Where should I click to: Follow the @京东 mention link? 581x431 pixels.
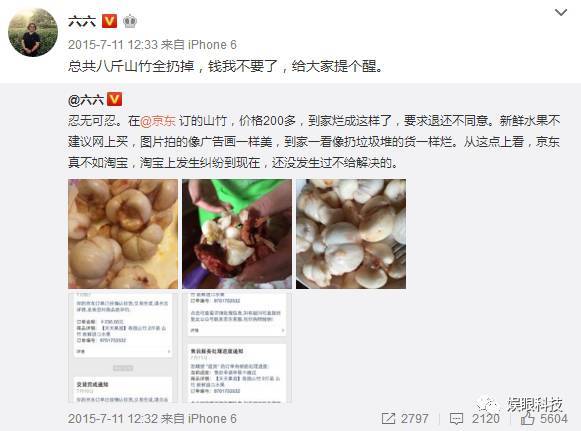[158, 121]
